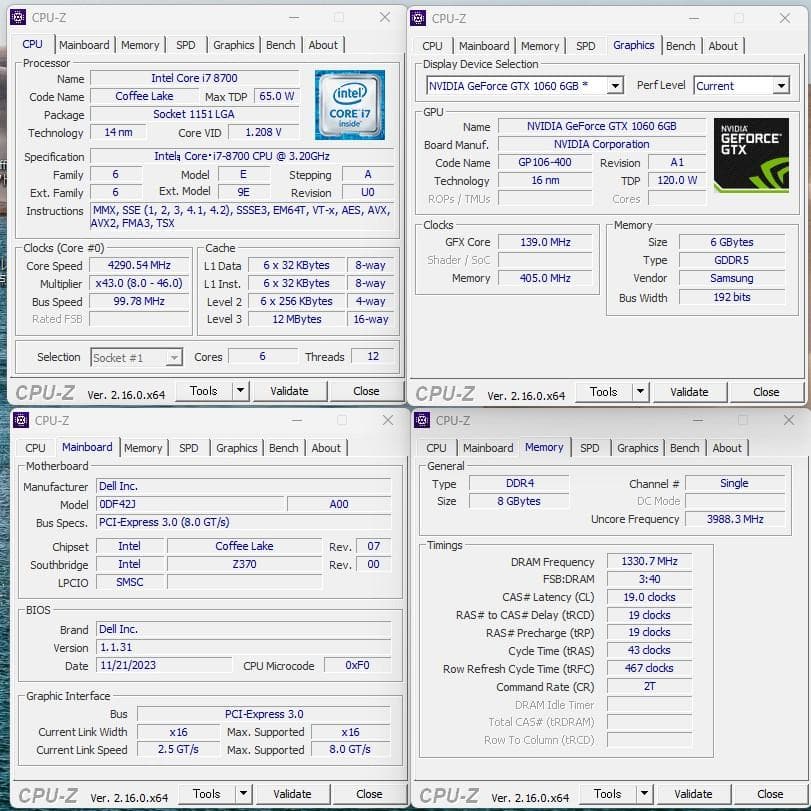This screenshot has width=811, height=811.
Task: Click the CPU-Z logo below the Graphics panel
Action: (445, 391)
